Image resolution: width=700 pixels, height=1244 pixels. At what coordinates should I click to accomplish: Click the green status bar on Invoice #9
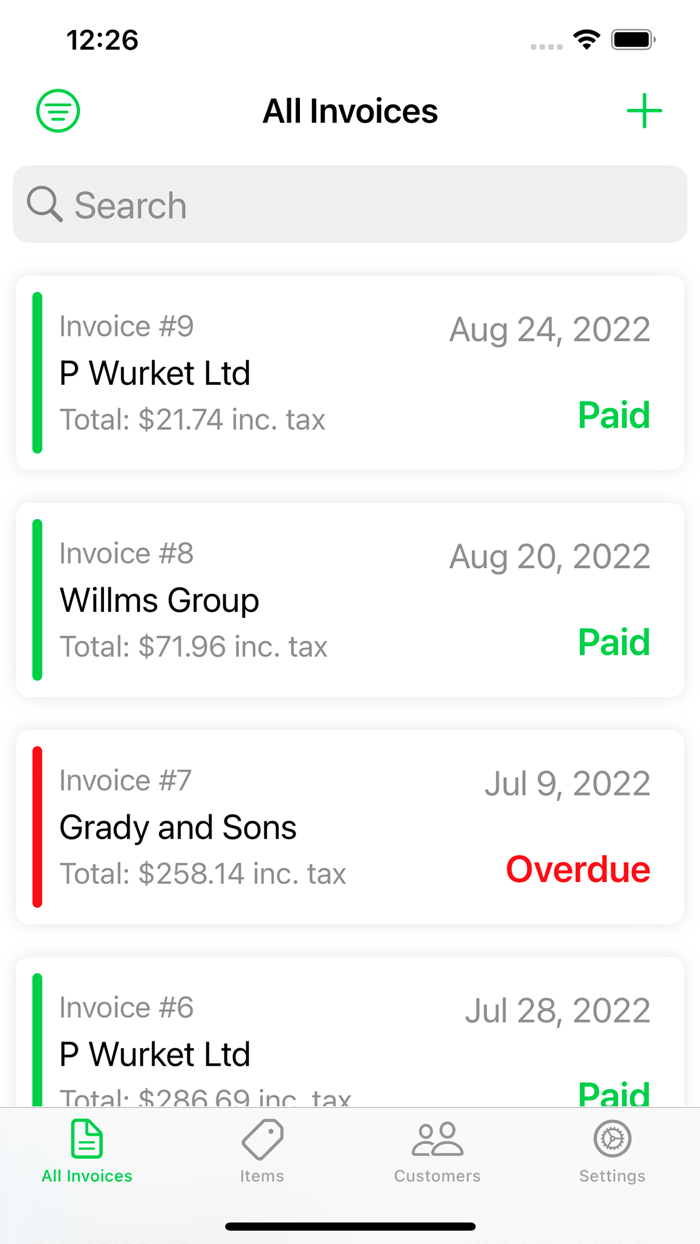38,373
